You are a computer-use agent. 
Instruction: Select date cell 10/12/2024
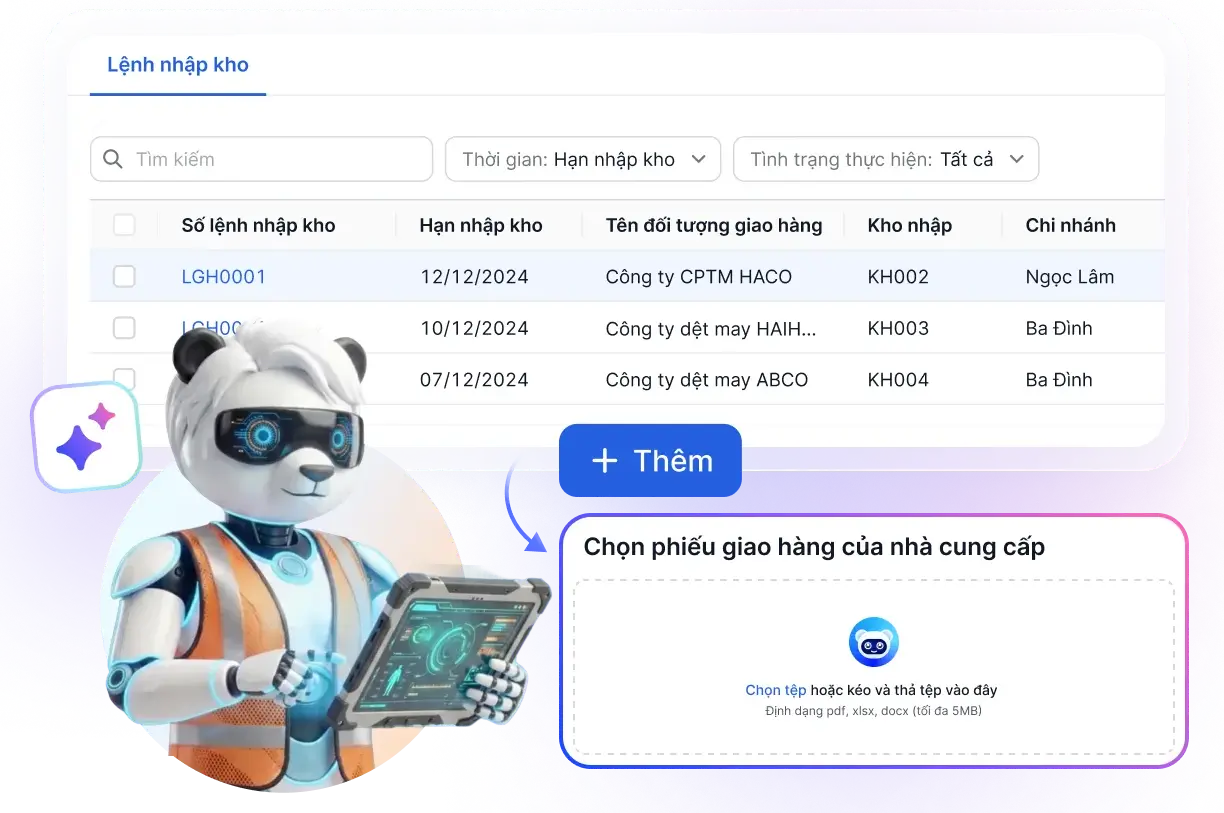(474, 328)
